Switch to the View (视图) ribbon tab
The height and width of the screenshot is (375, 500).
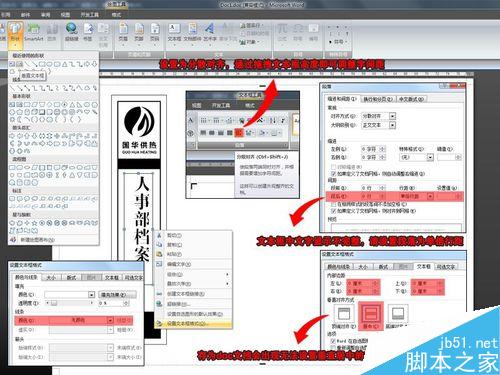(65, 15)
